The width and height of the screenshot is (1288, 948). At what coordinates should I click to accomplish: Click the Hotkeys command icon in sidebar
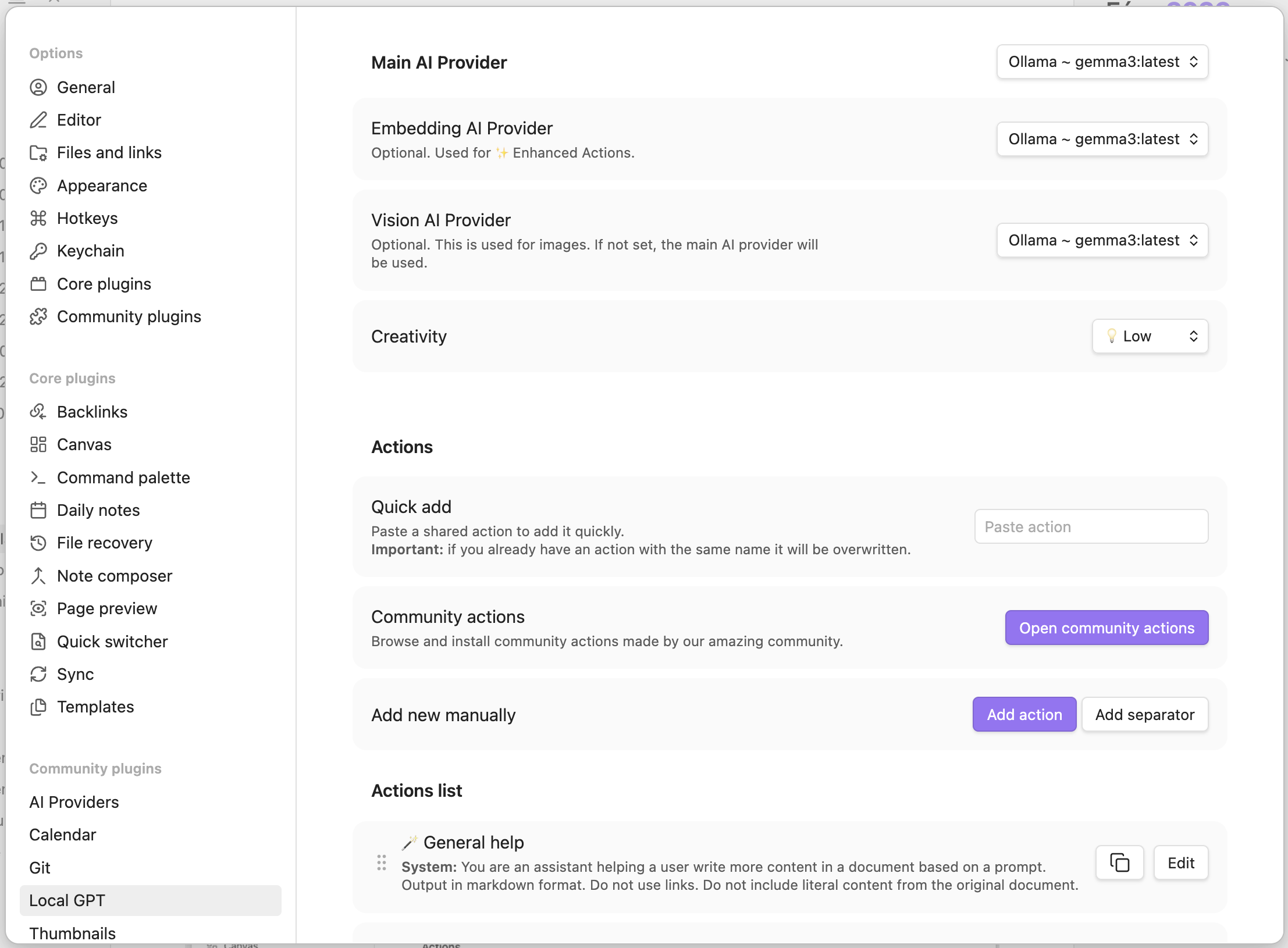pos(38,218)
